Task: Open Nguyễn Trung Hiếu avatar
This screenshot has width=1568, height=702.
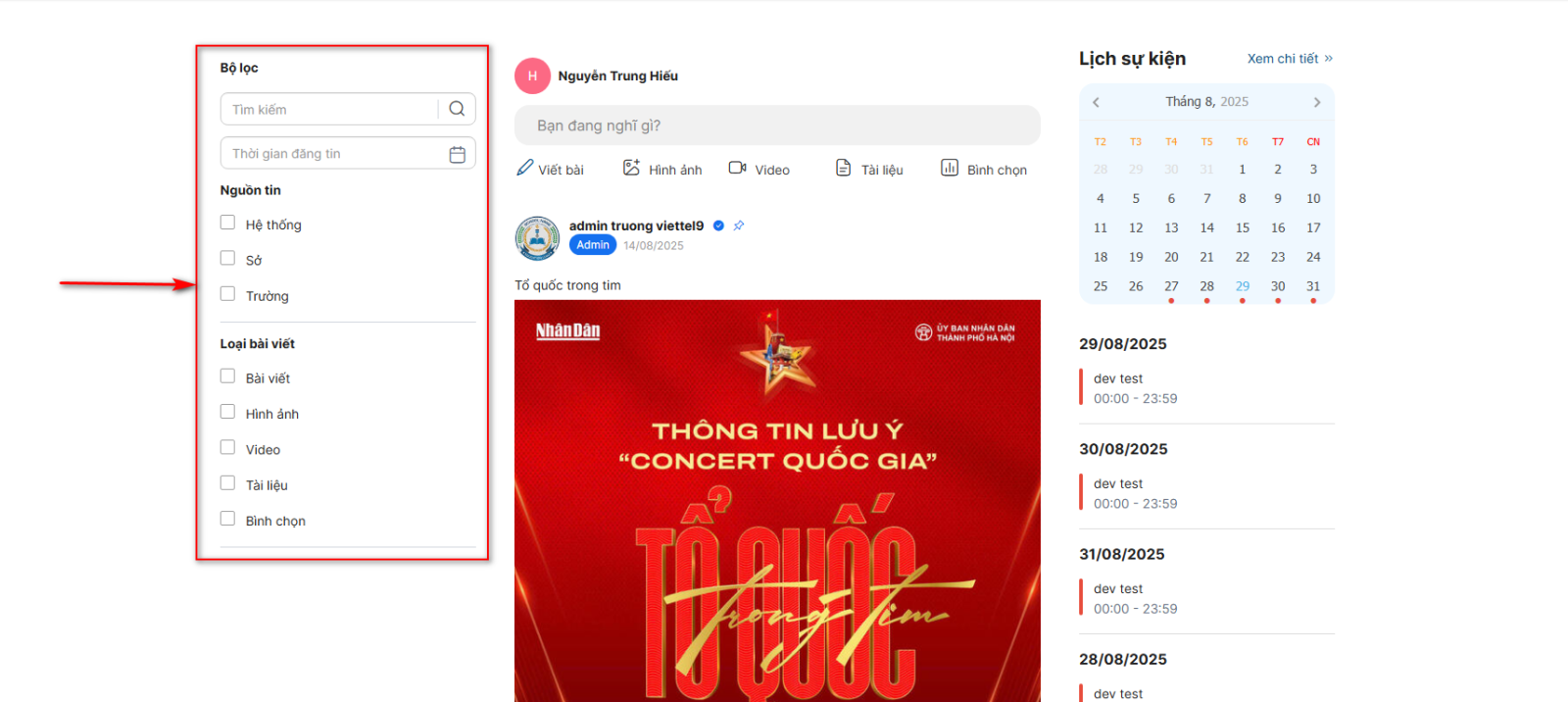Action: pyautogui.click(x=532, y=75)
